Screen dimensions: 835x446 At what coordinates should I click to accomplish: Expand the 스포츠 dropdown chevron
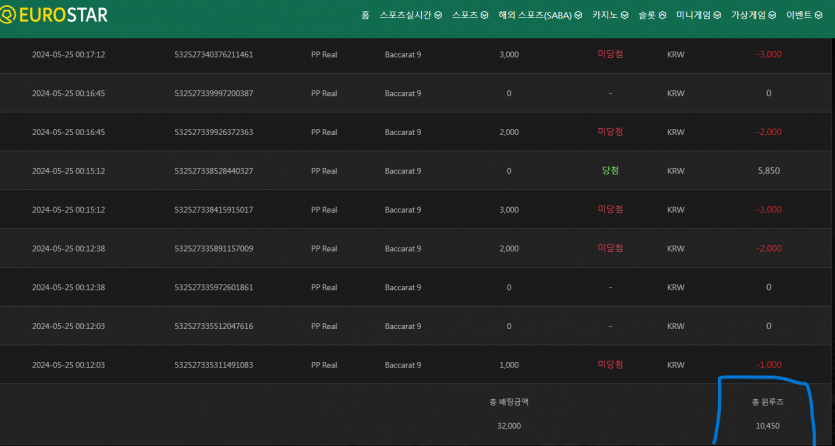[x=485, y=15]
